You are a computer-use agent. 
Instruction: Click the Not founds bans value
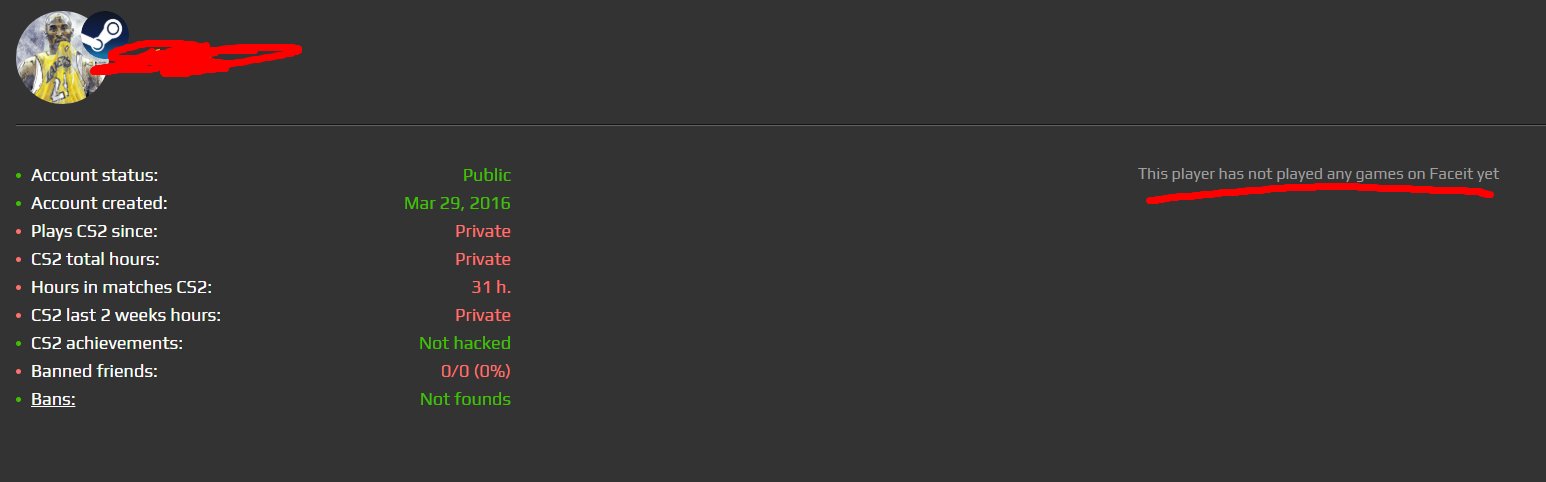click(465, 399)
